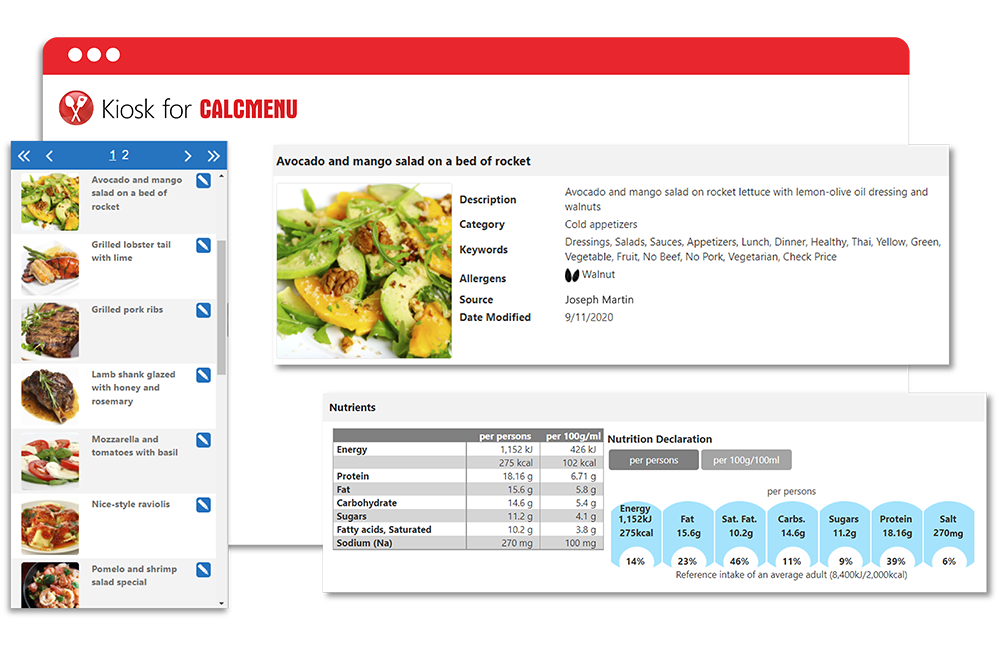Click edit icon for Avocado and mango salad
Screen dimensions: 999x652
(203, 180)
